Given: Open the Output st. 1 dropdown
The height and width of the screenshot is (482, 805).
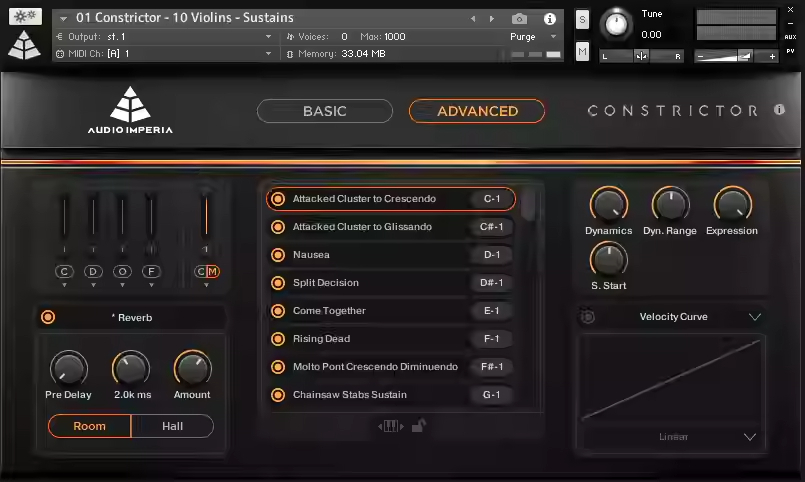Looking at the screenshot, I should coord(268,37).
